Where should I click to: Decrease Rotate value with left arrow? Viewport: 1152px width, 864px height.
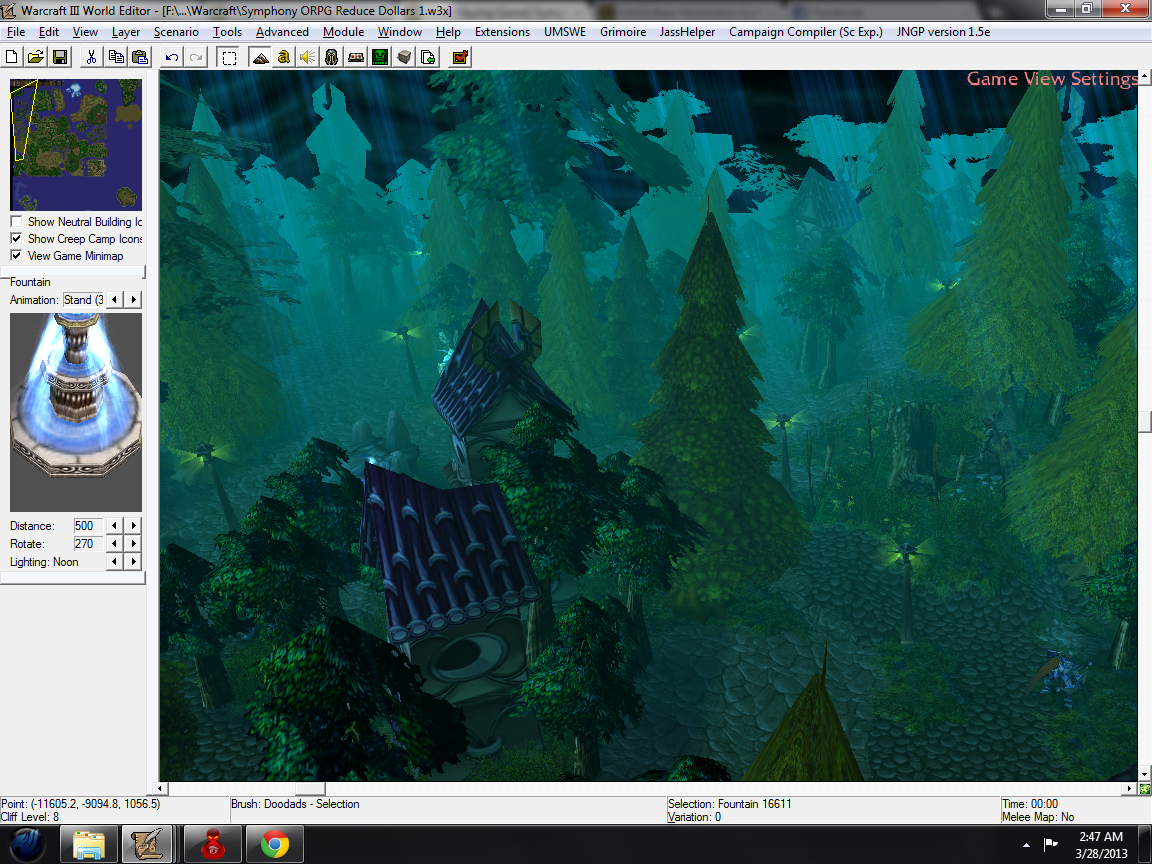point(114,544)
